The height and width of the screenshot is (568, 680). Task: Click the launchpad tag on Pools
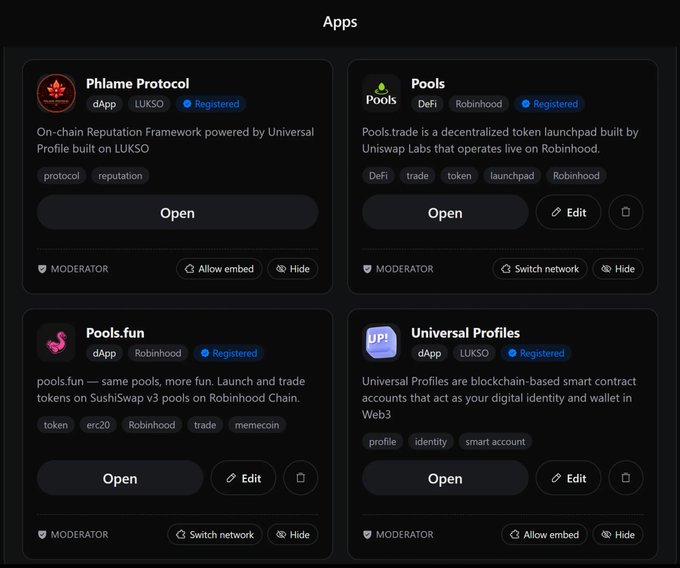[512, 176]
